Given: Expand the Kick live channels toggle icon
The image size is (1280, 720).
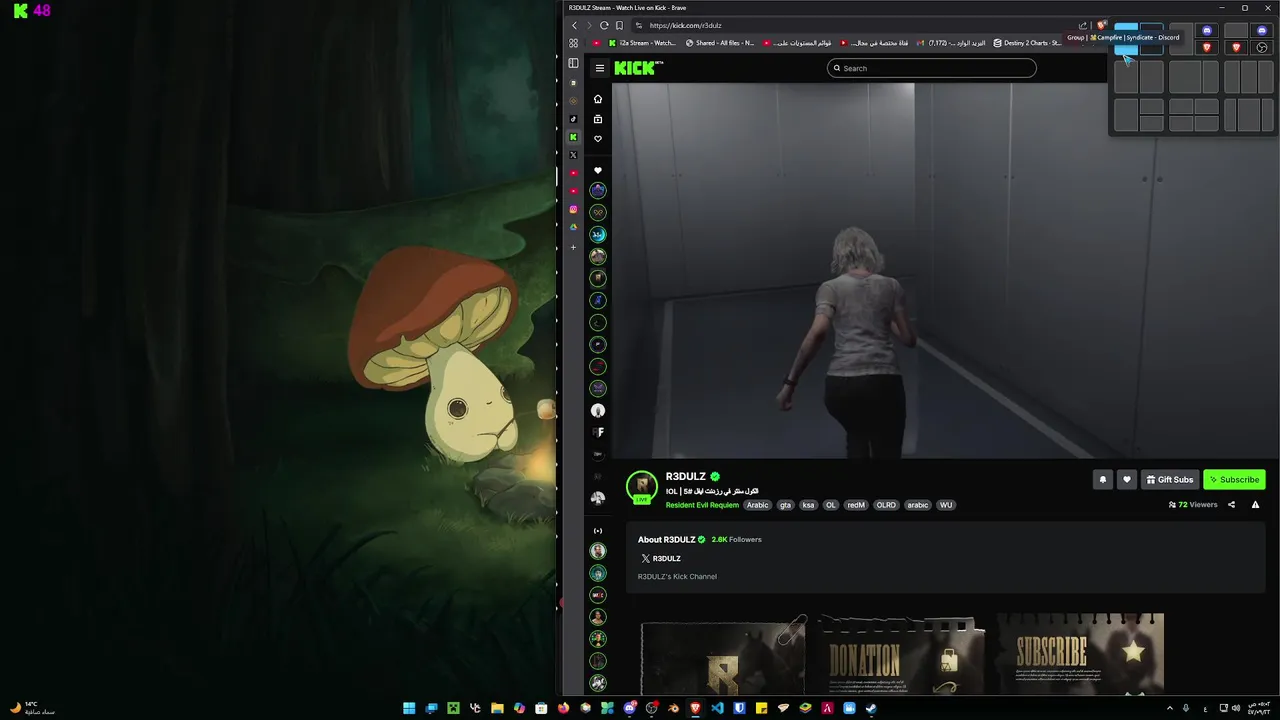Looking at the screenshot, I should coord(598,531).
